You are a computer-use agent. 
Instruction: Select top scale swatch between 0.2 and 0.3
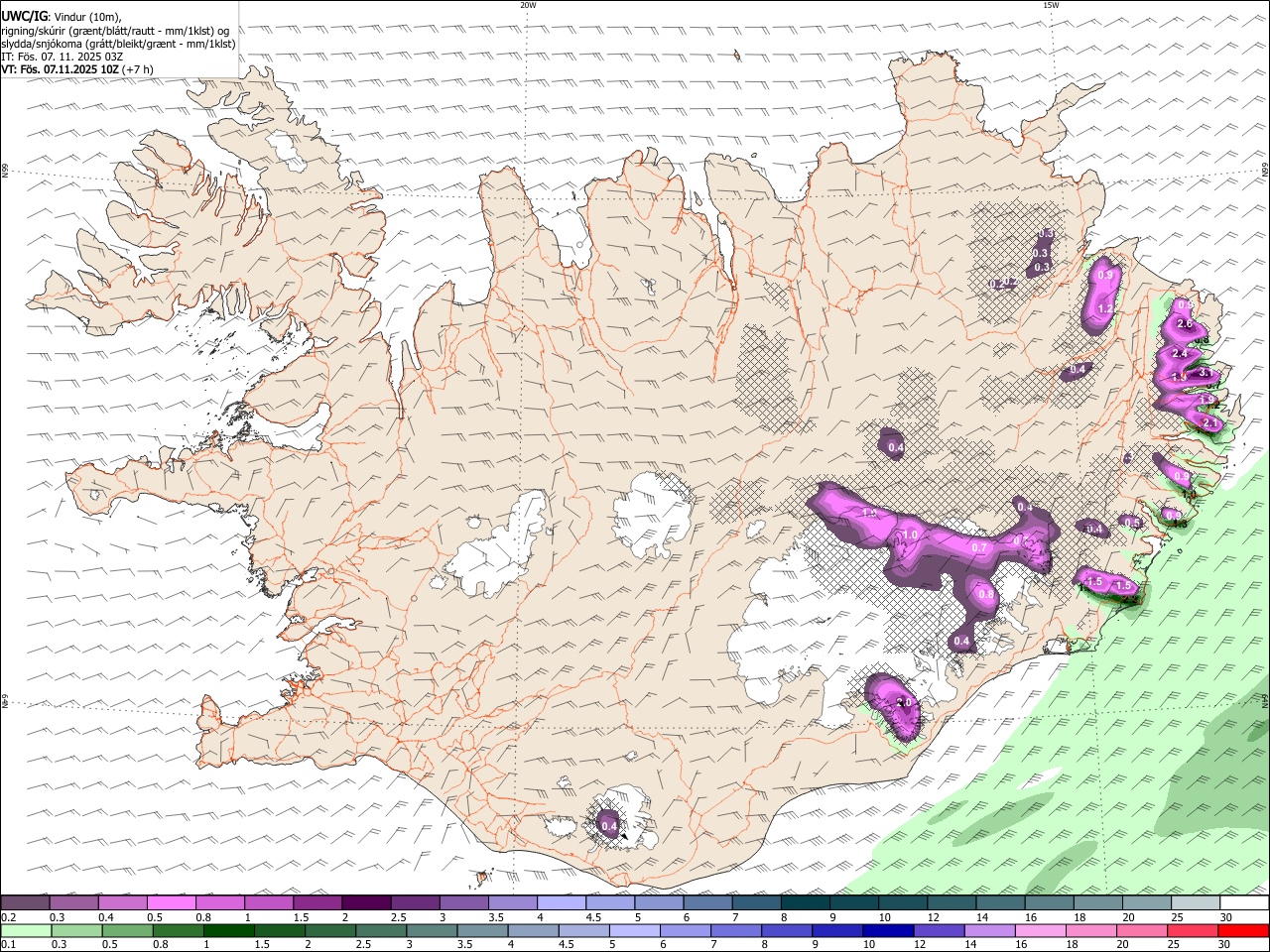(x=25, y=902)
